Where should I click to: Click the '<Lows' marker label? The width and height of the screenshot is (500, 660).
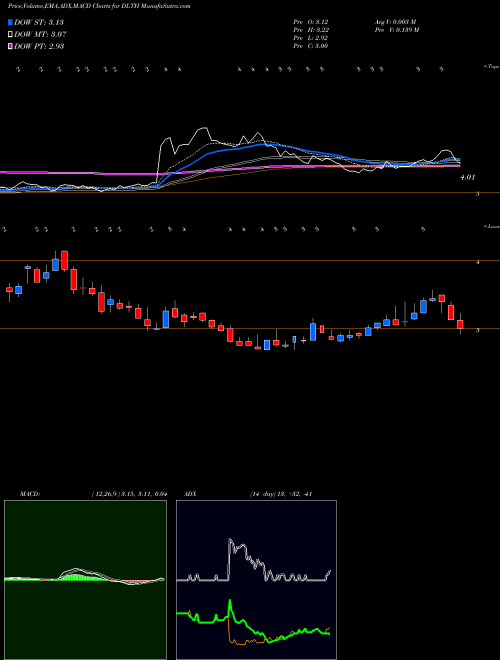pyautogui.click(x=491, y=226)
